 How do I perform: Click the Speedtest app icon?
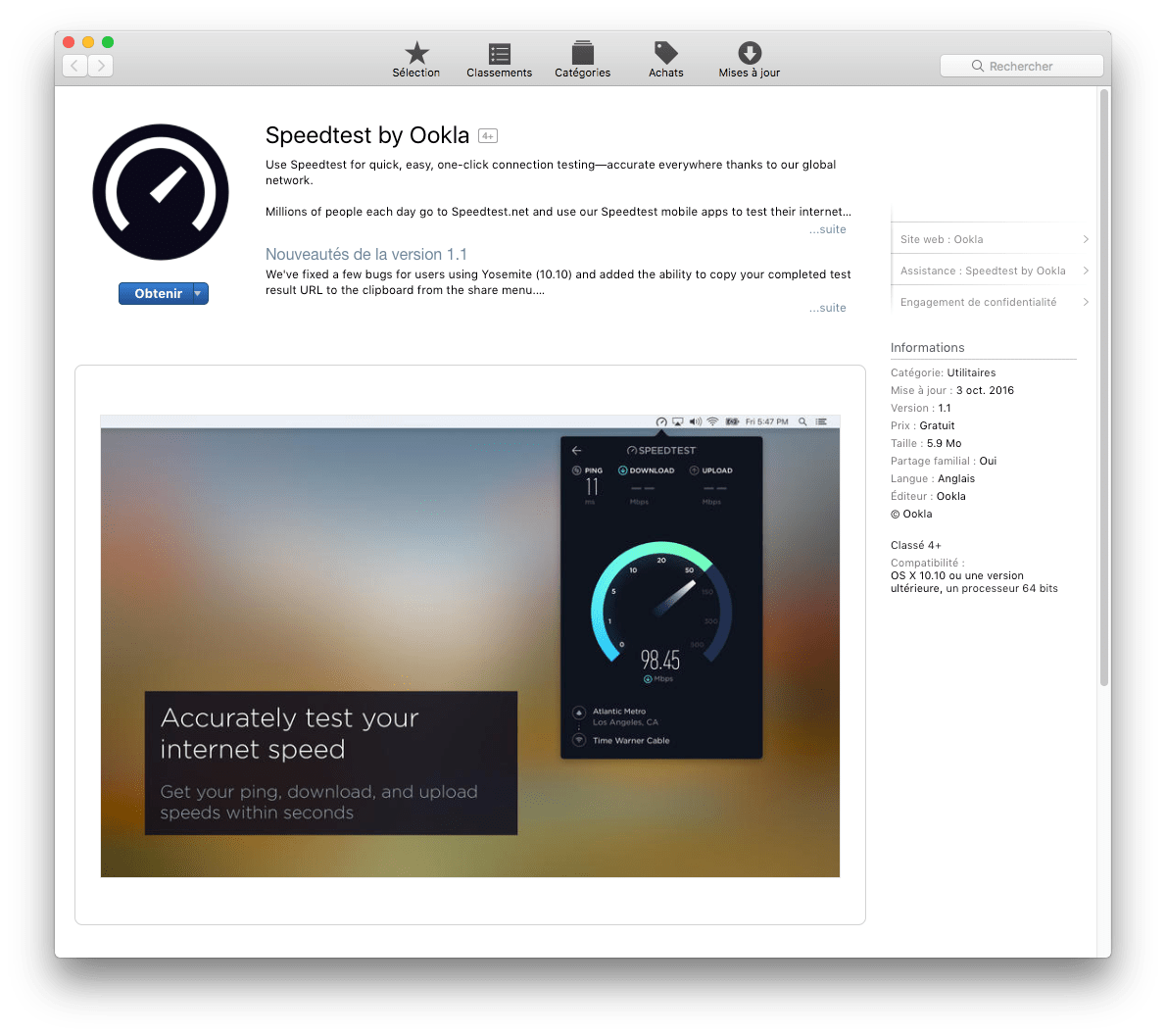pos(160,191)
